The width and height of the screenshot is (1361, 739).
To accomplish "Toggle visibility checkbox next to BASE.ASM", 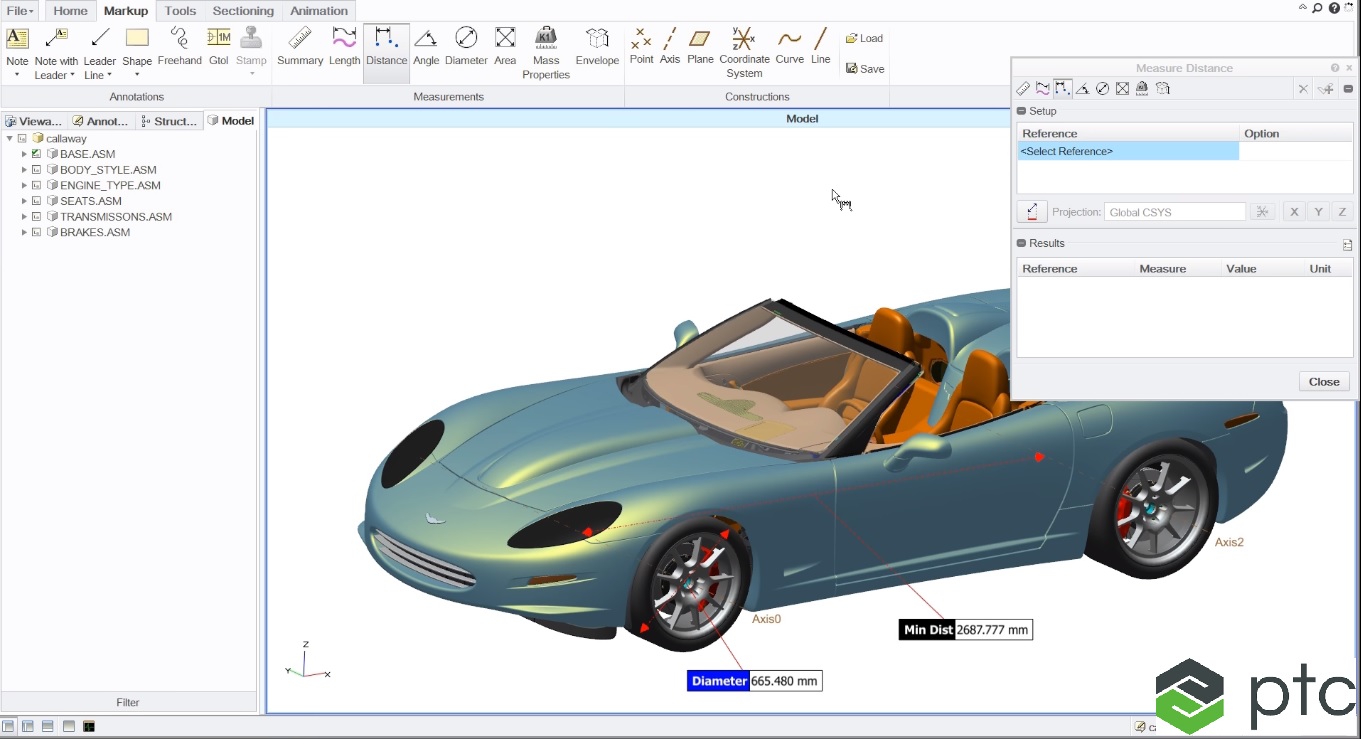I will (36, 153).
